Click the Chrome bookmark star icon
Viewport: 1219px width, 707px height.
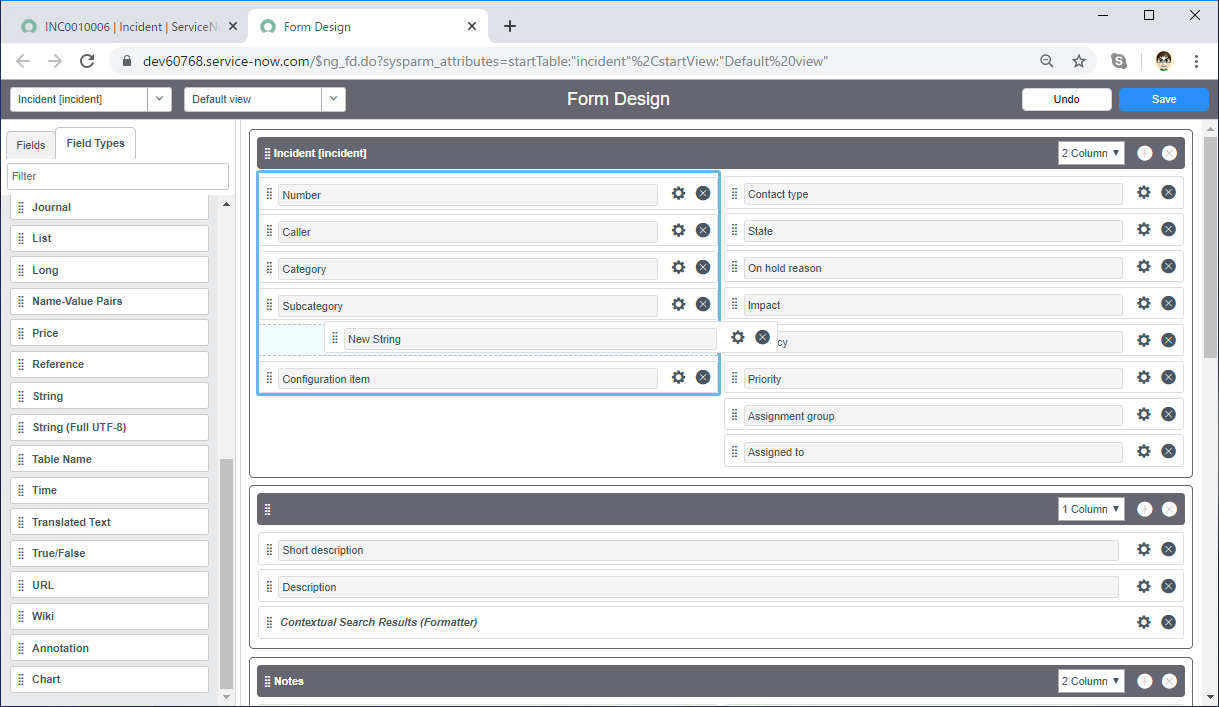click(x=1079, y=61)
